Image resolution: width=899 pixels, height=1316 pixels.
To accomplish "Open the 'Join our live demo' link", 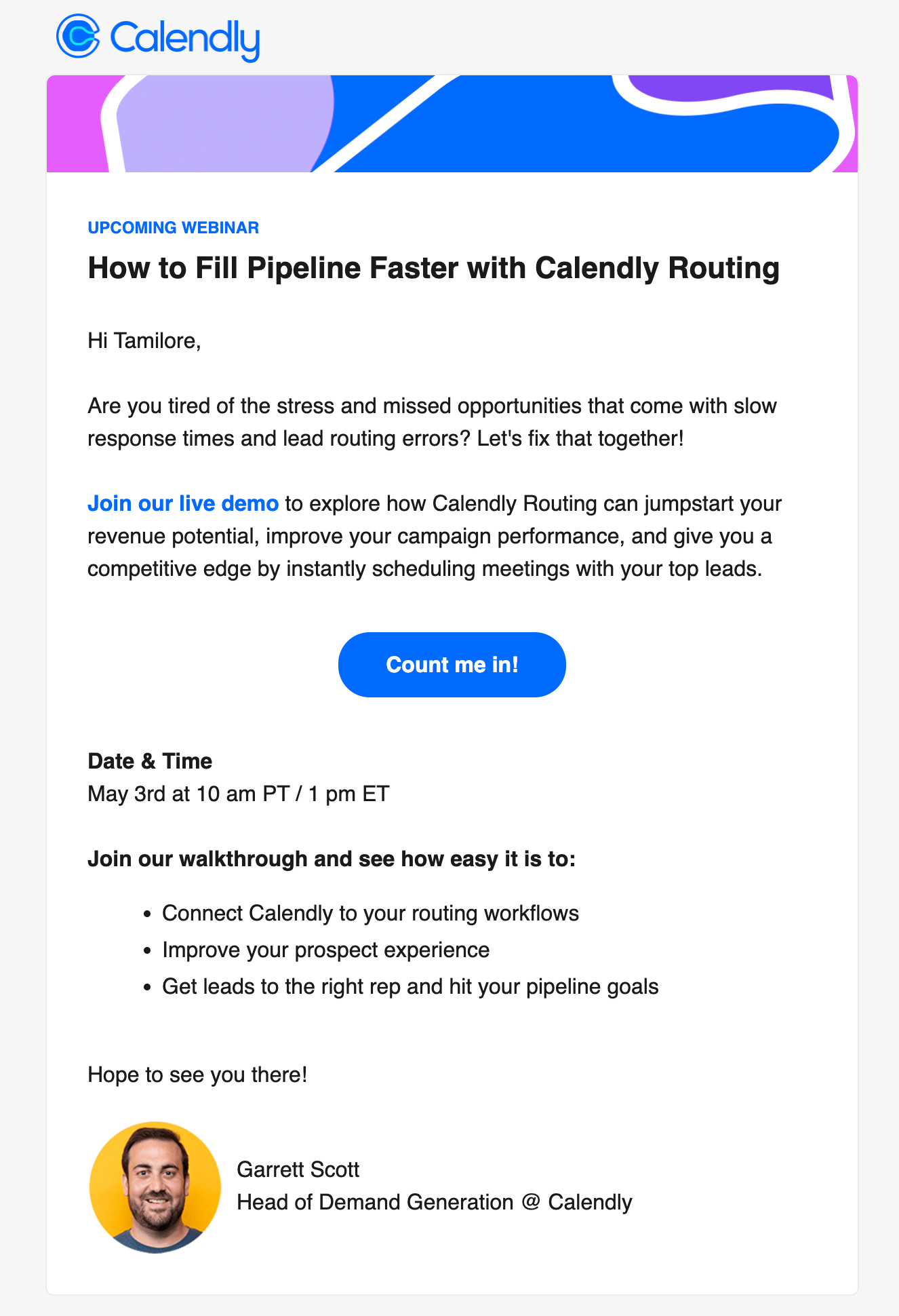I will (x=183, y=503).
